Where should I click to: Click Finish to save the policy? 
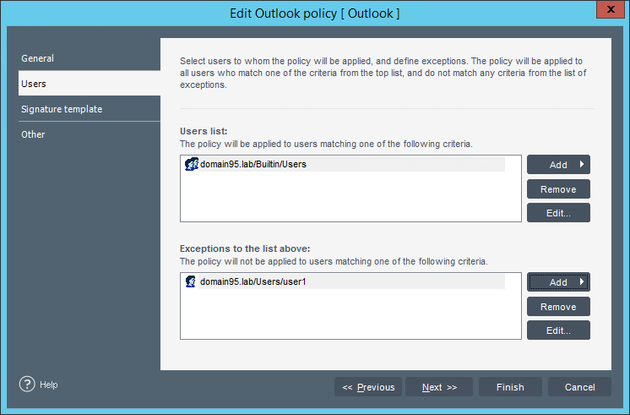pos(510,387)
